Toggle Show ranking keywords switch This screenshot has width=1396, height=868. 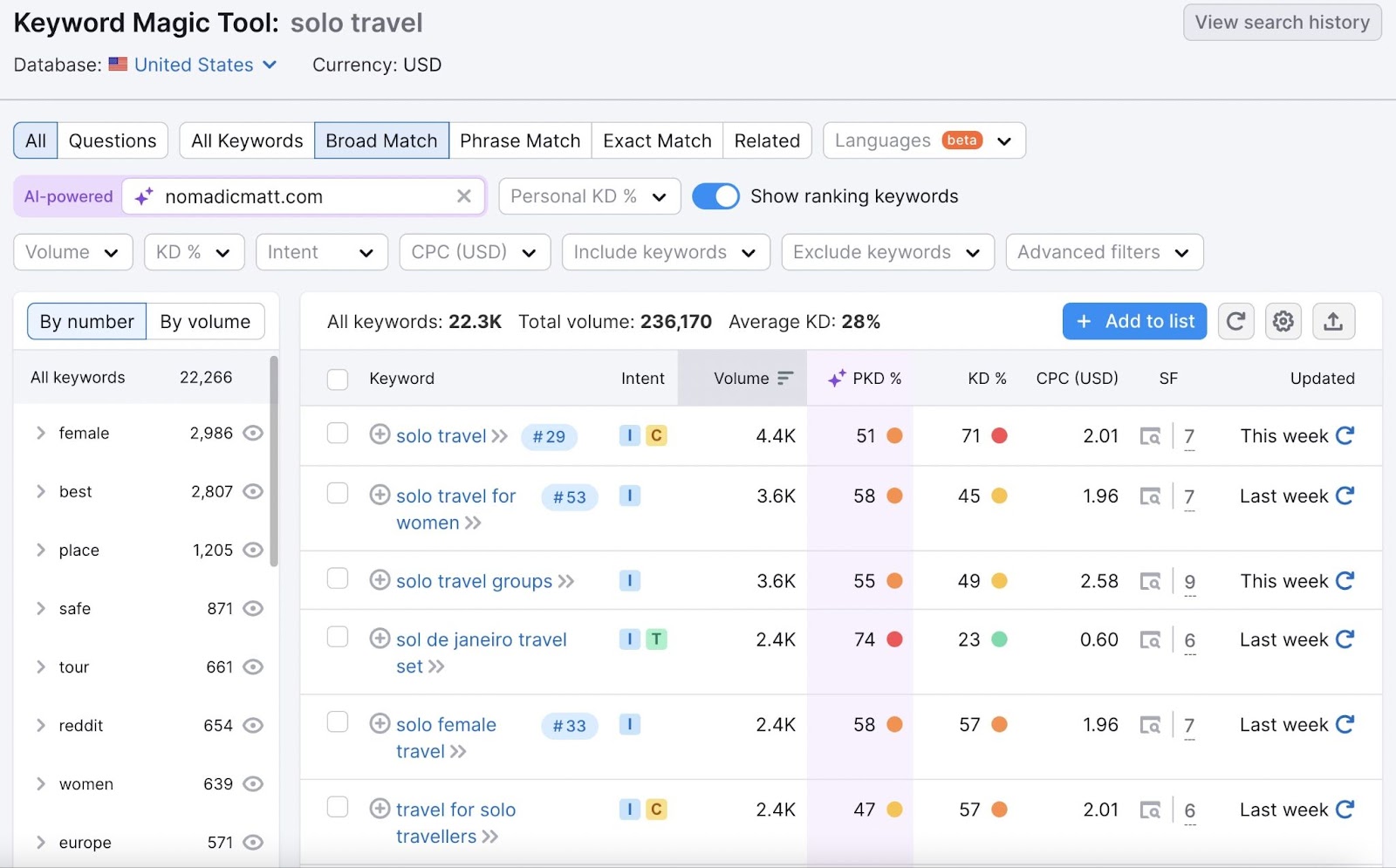715,196
